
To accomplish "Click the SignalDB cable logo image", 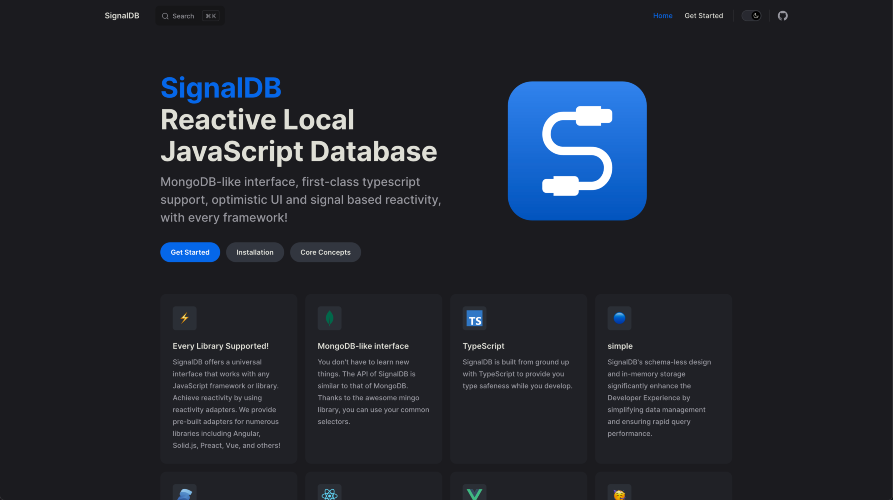I will [x=577, y=151].
